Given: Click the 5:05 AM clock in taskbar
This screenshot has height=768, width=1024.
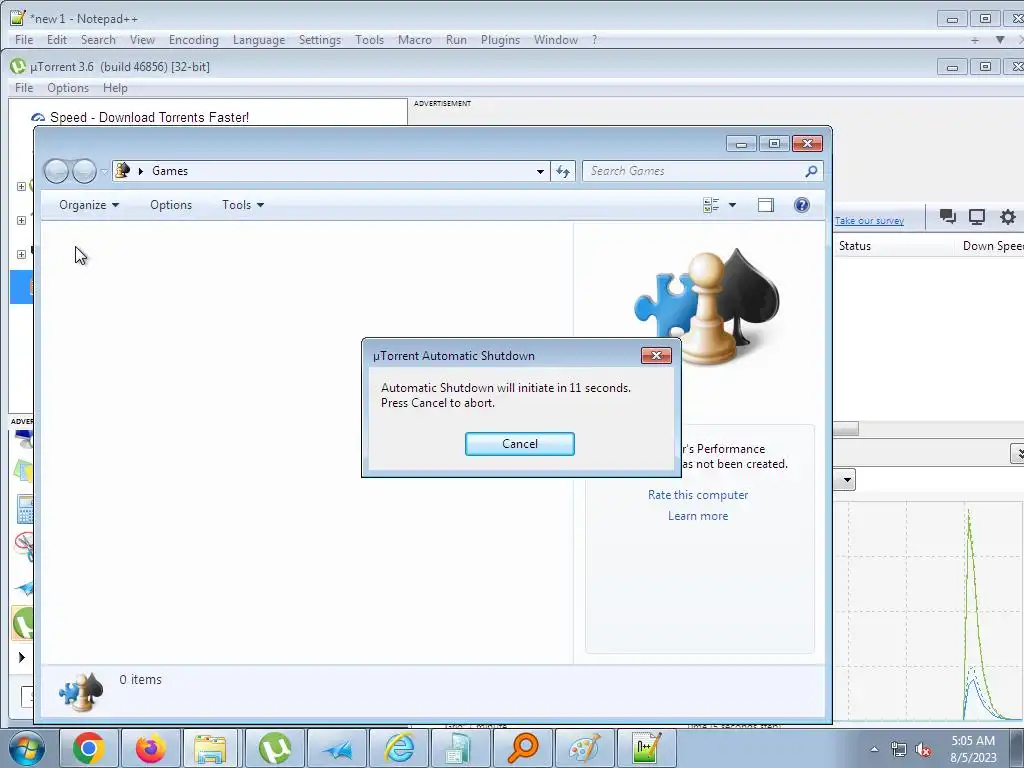Looking at the screenshot, I should 973,741.
